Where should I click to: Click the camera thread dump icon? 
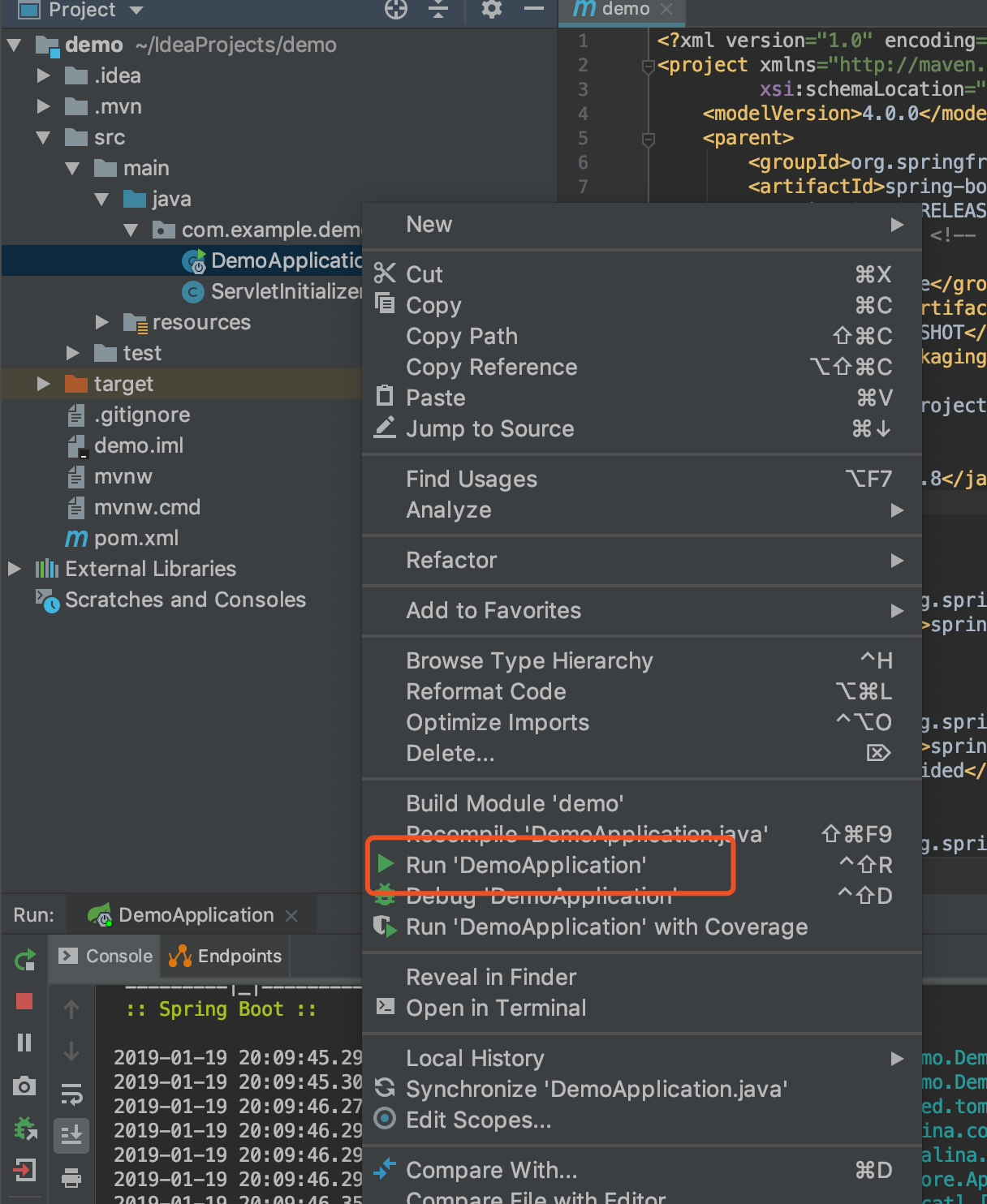coord(24,1086)
